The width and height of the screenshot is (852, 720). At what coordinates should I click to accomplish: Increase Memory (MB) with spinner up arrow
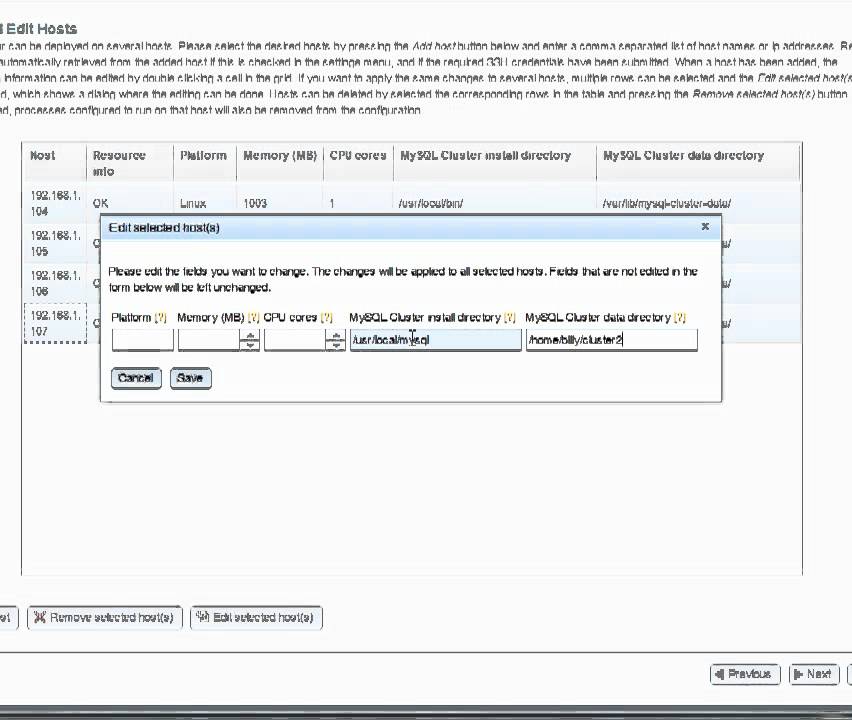tap(250, 335)
